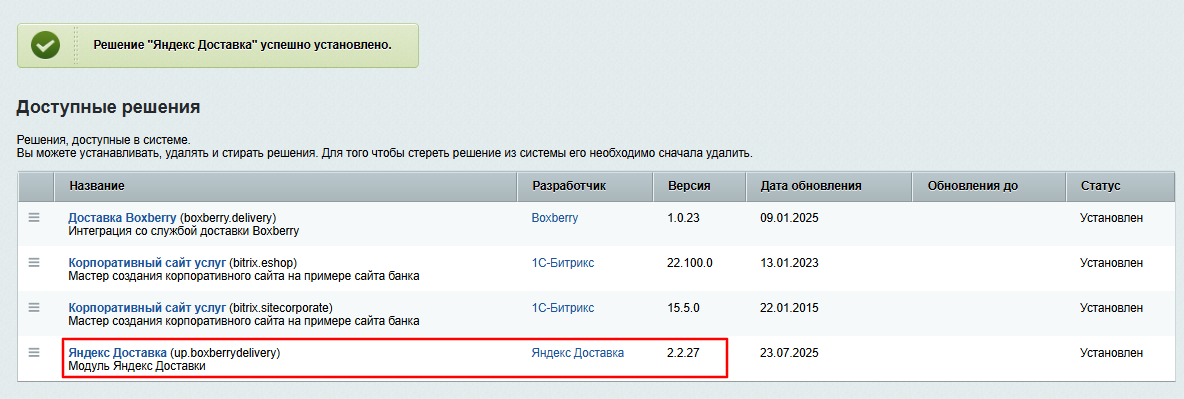
Task: Click the green success checkmark icon
Action: [x=45, y=45]
